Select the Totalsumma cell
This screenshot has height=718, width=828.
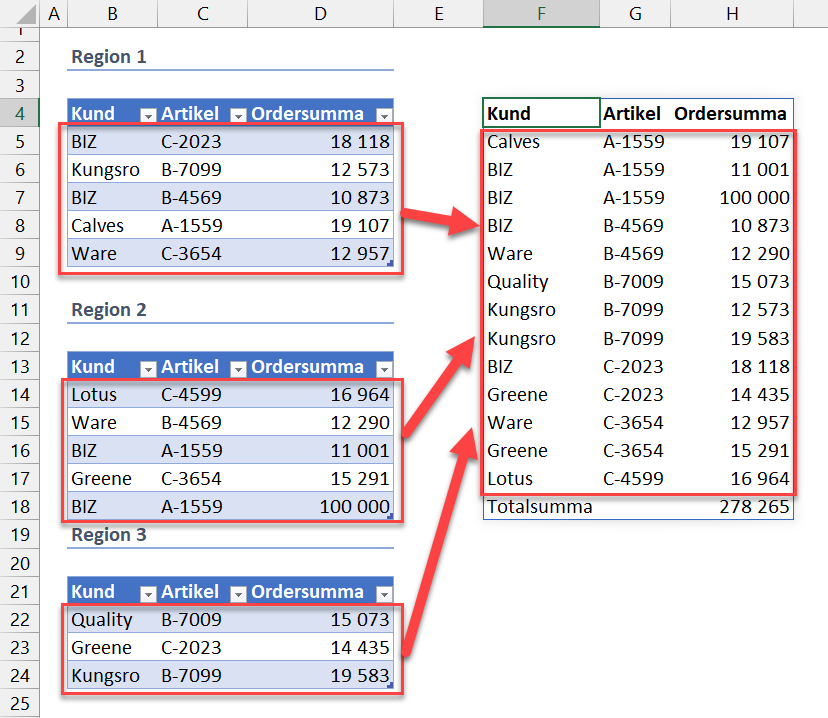point(540,507)
